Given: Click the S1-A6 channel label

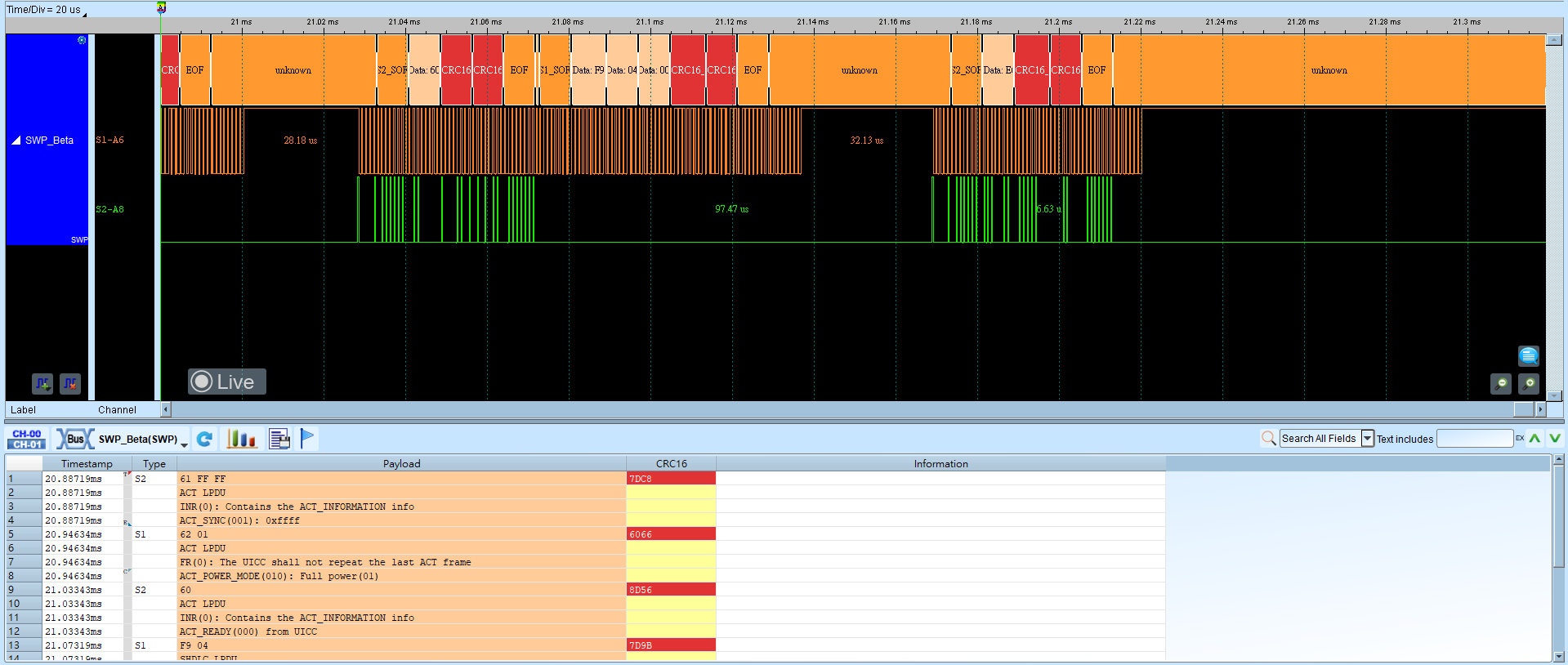Looking at the screenshot, I should pyautogui.click(x=109, y=141).
